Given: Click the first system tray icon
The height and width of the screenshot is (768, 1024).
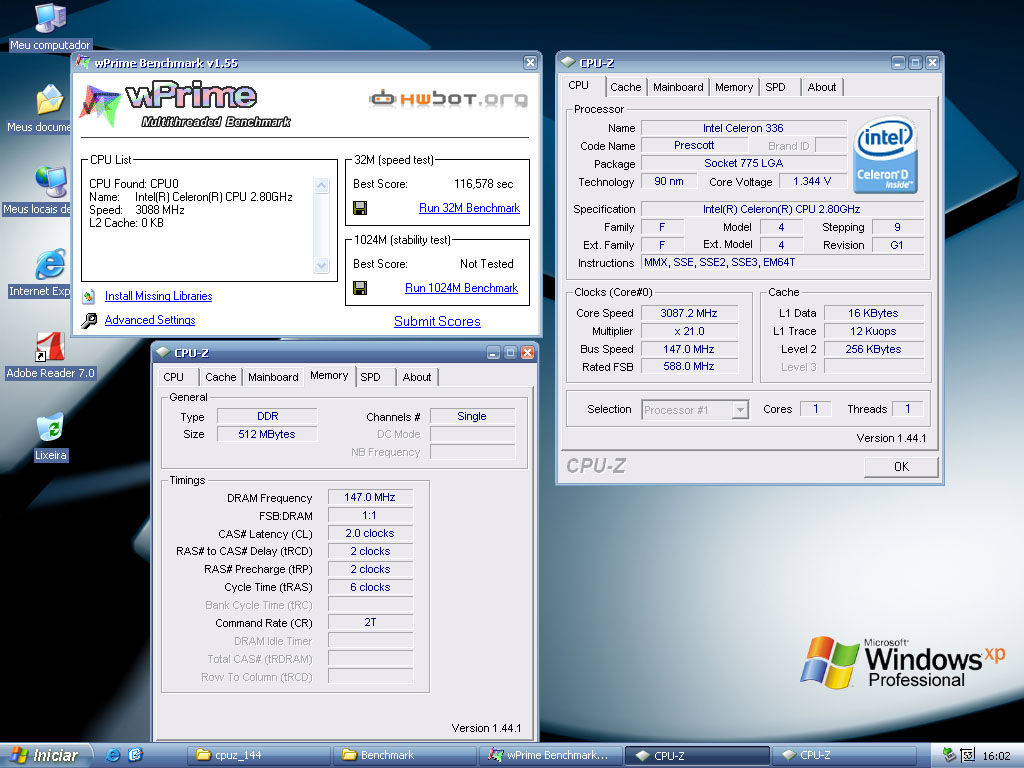Looking at the screenshot, I should coord(949,756).
